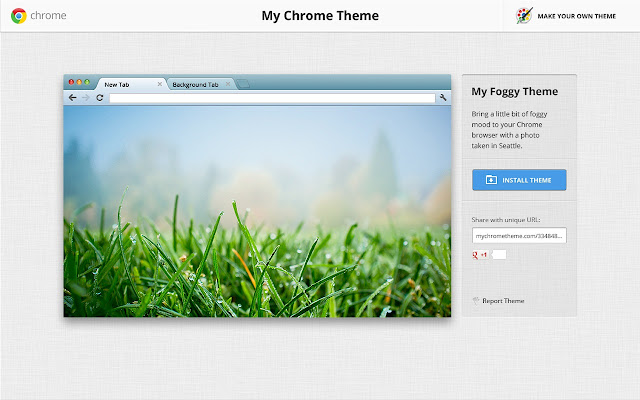This screenshot has width=640, height=400.
Task: Select the unique share URL field
Action: (x=519, y=236)
